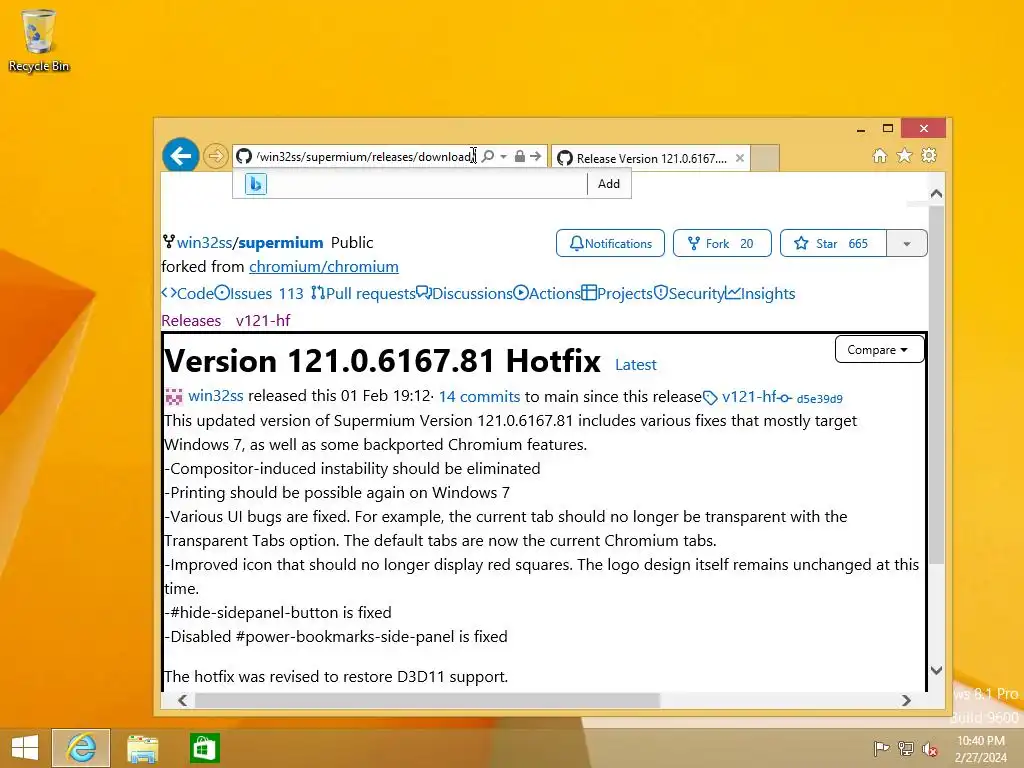Viewport: 1024px width, 768px height.
Task: Open Action Center flag icon
Action: click(x=881, y=748)
